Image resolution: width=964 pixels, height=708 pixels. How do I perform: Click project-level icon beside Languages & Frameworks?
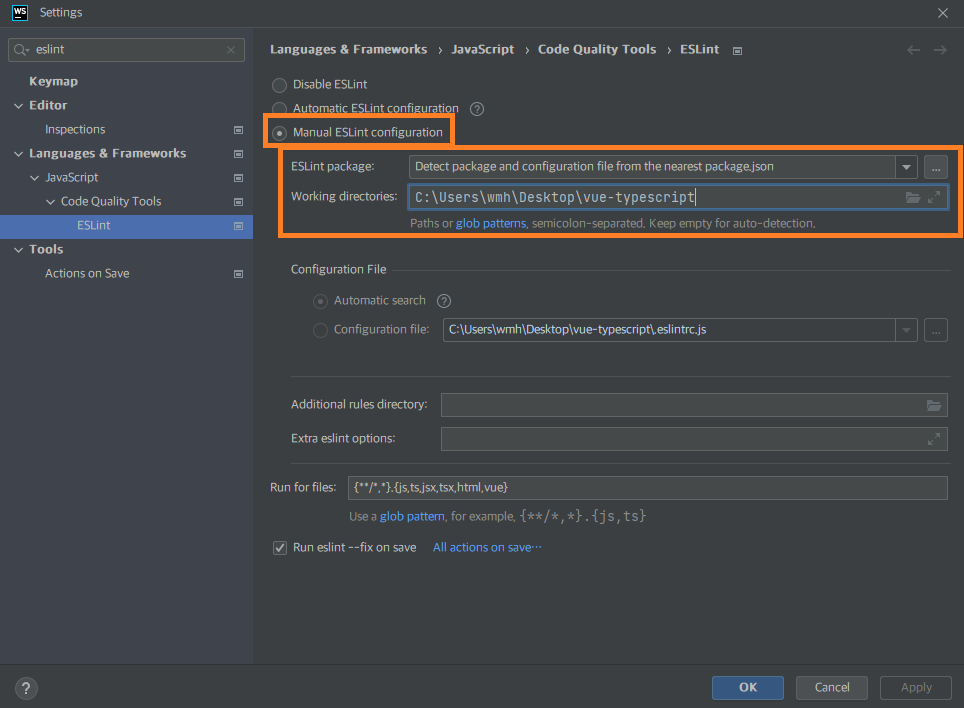pyautogui.click(x=239, y=154)
